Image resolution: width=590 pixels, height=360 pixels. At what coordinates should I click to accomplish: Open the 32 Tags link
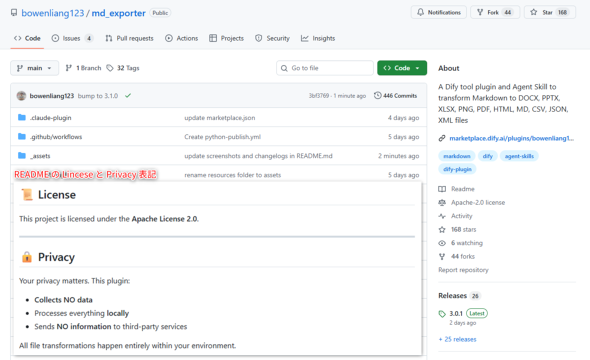click(123, 68)
